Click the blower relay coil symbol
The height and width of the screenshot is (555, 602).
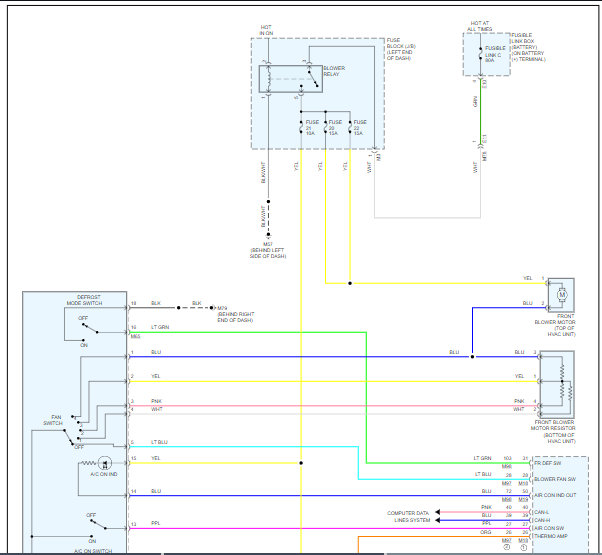coord(268,79)
